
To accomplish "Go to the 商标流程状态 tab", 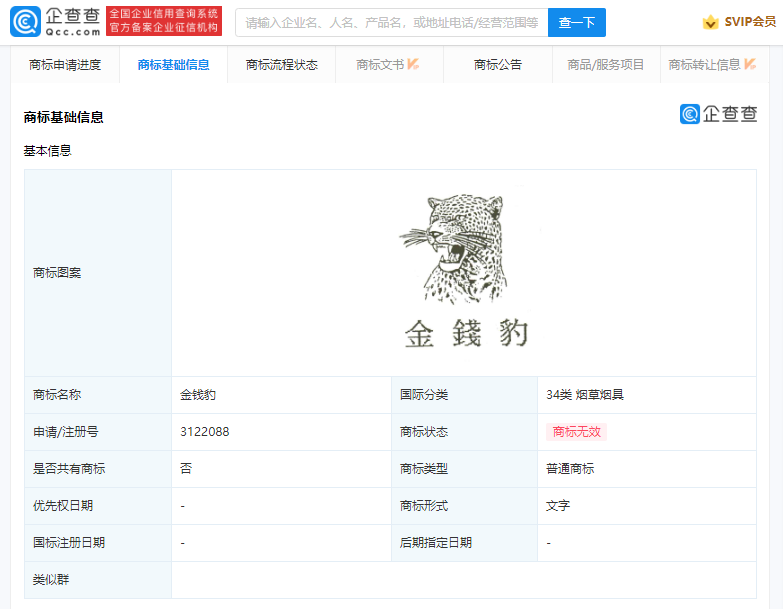I will (281, 65).
